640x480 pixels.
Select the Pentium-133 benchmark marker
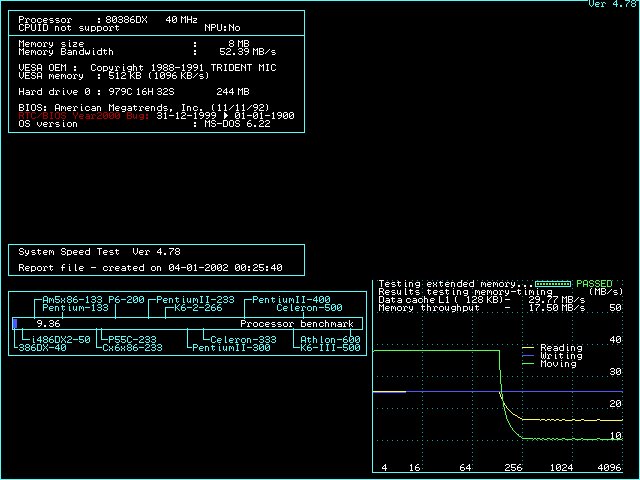click(x=76, y=308)
